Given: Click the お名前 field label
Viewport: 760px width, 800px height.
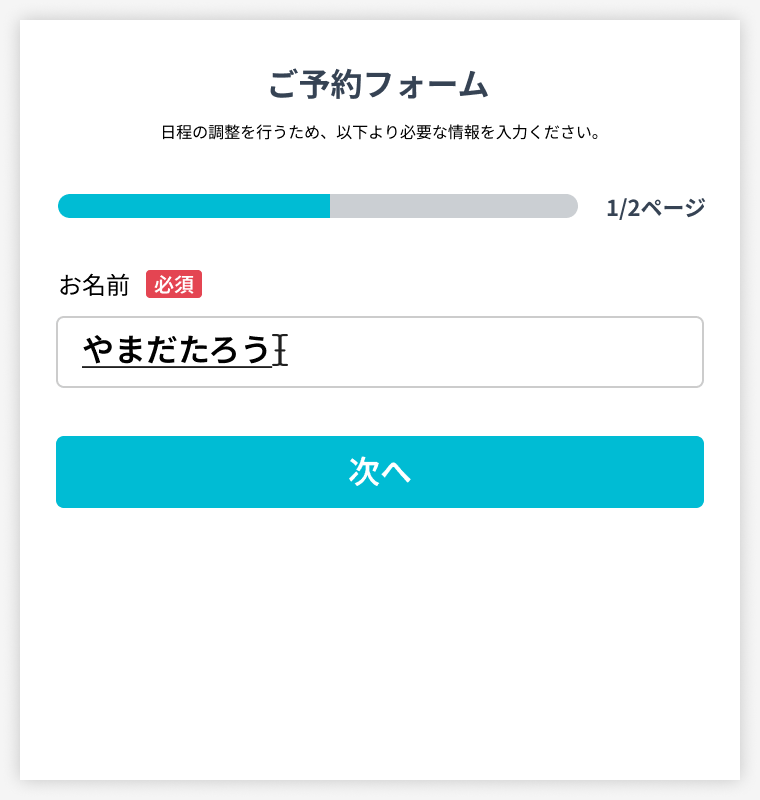Looking at the screenshot, I should (x=94, y=285).
